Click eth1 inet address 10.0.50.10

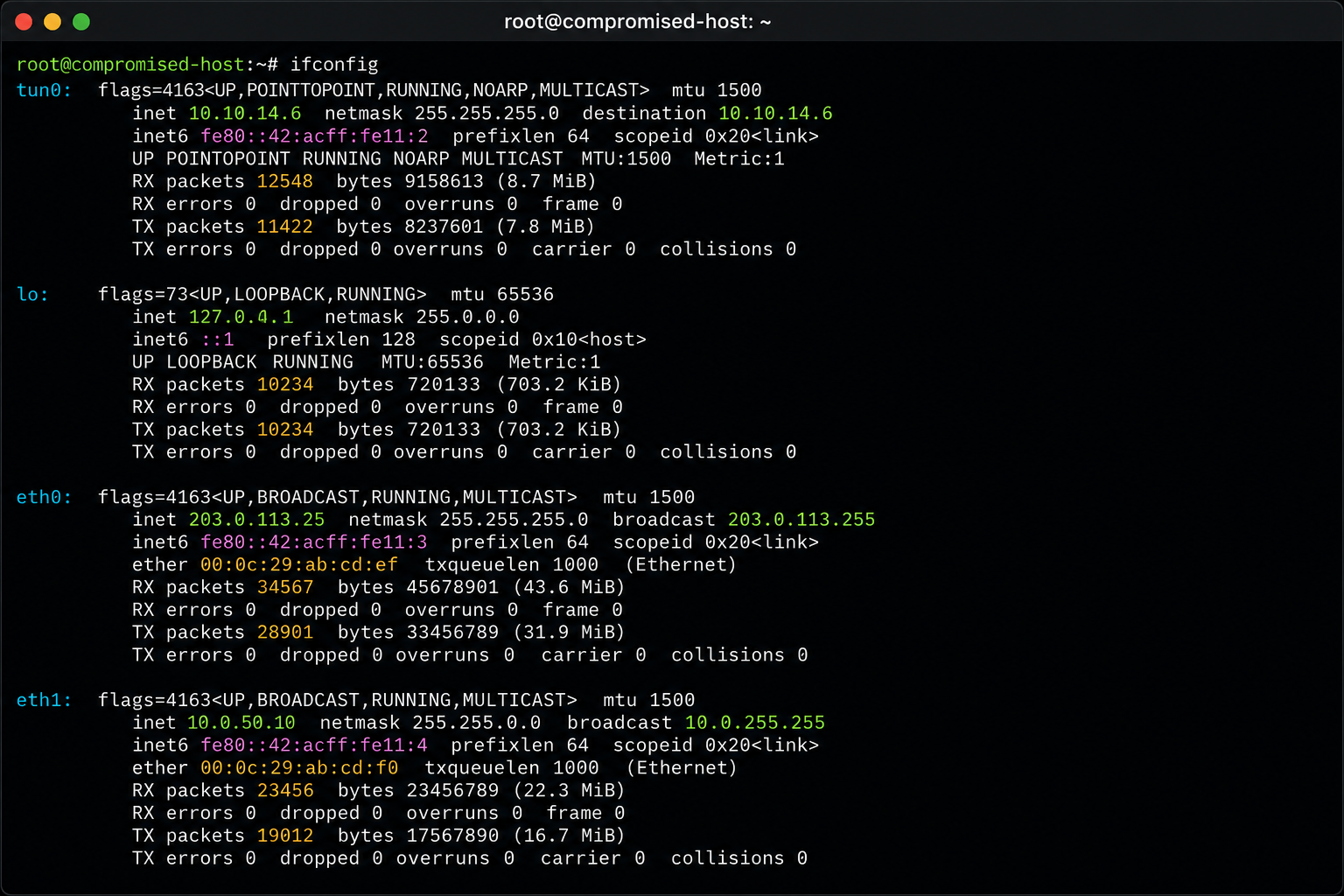241,723
